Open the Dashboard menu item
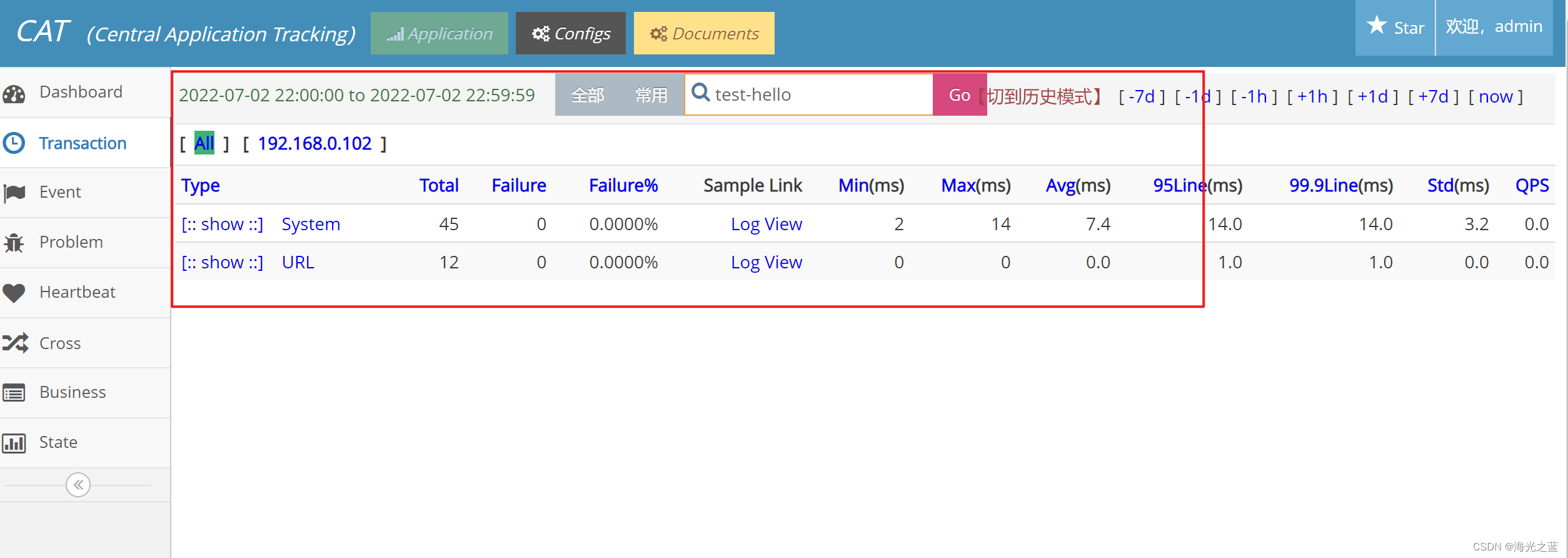The image size is (1568, 558). pyautogui.click(x=85, y=93)
